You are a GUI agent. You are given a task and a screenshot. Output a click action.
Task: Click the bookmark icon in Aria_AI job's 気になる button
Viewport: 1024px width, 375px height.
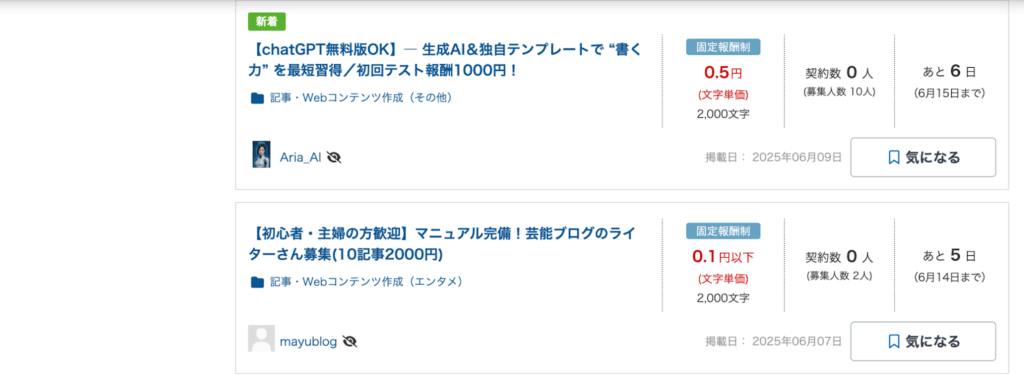tap(894, 157)
